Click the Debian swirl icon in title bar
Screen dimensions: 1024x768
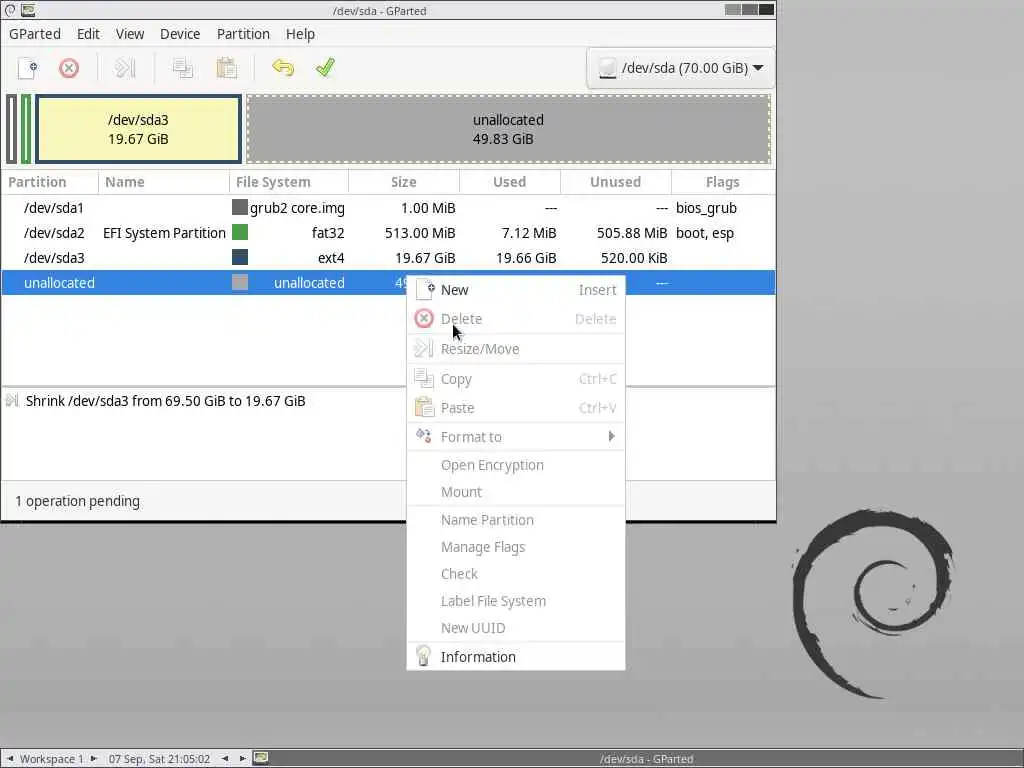(x=10, y=10)
